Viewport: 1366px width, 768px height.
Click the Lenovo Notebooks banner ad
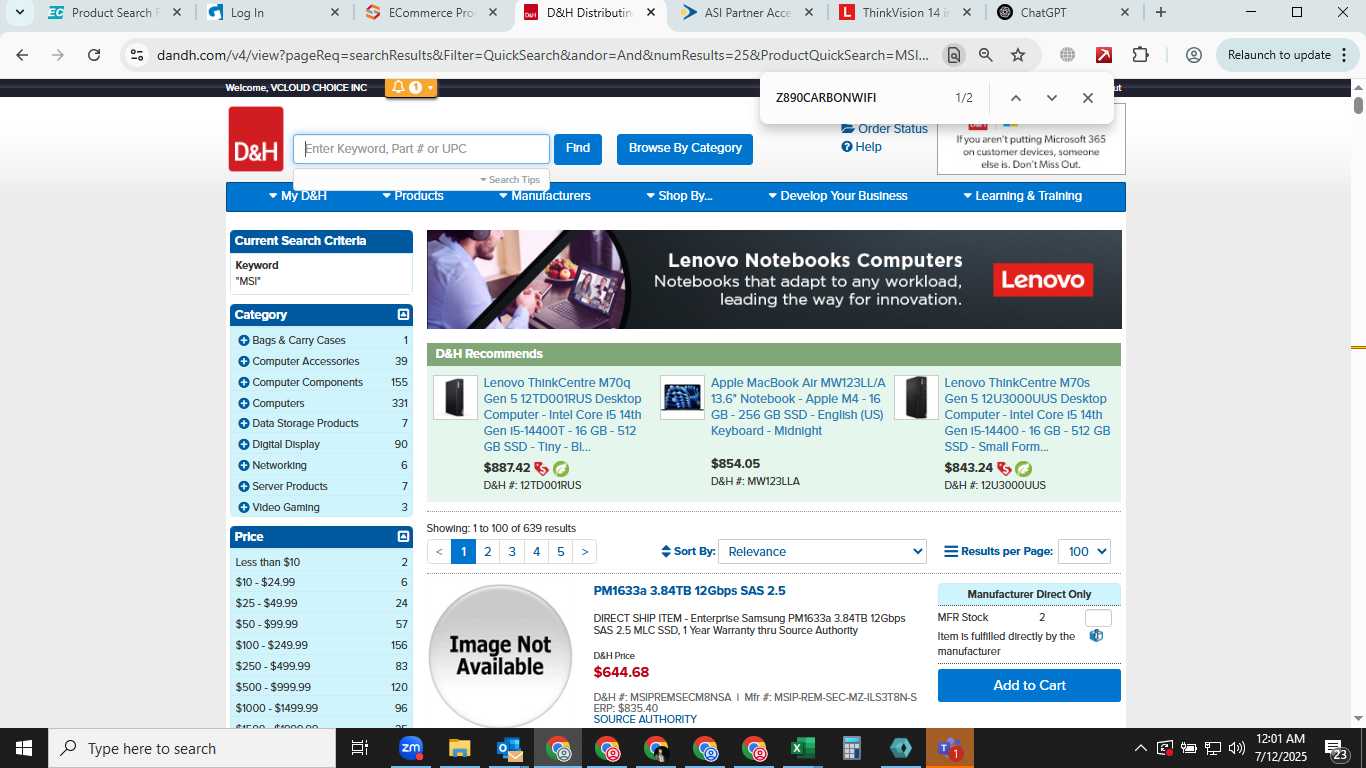(774, 280)
